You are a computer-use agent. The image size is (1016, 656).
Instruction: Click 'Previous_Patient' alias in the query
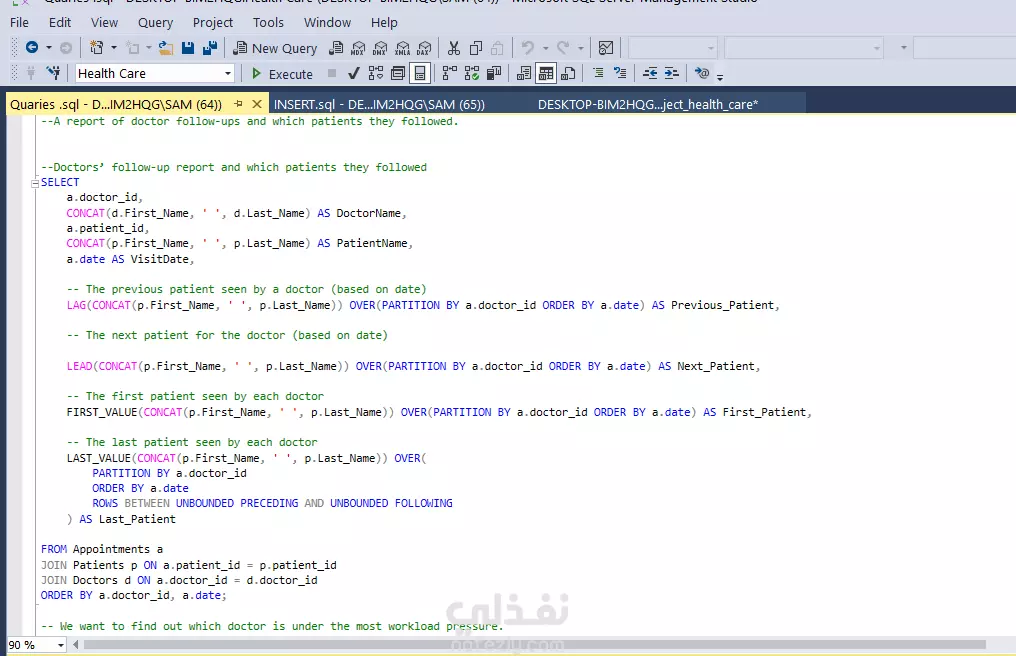point(722,305)
